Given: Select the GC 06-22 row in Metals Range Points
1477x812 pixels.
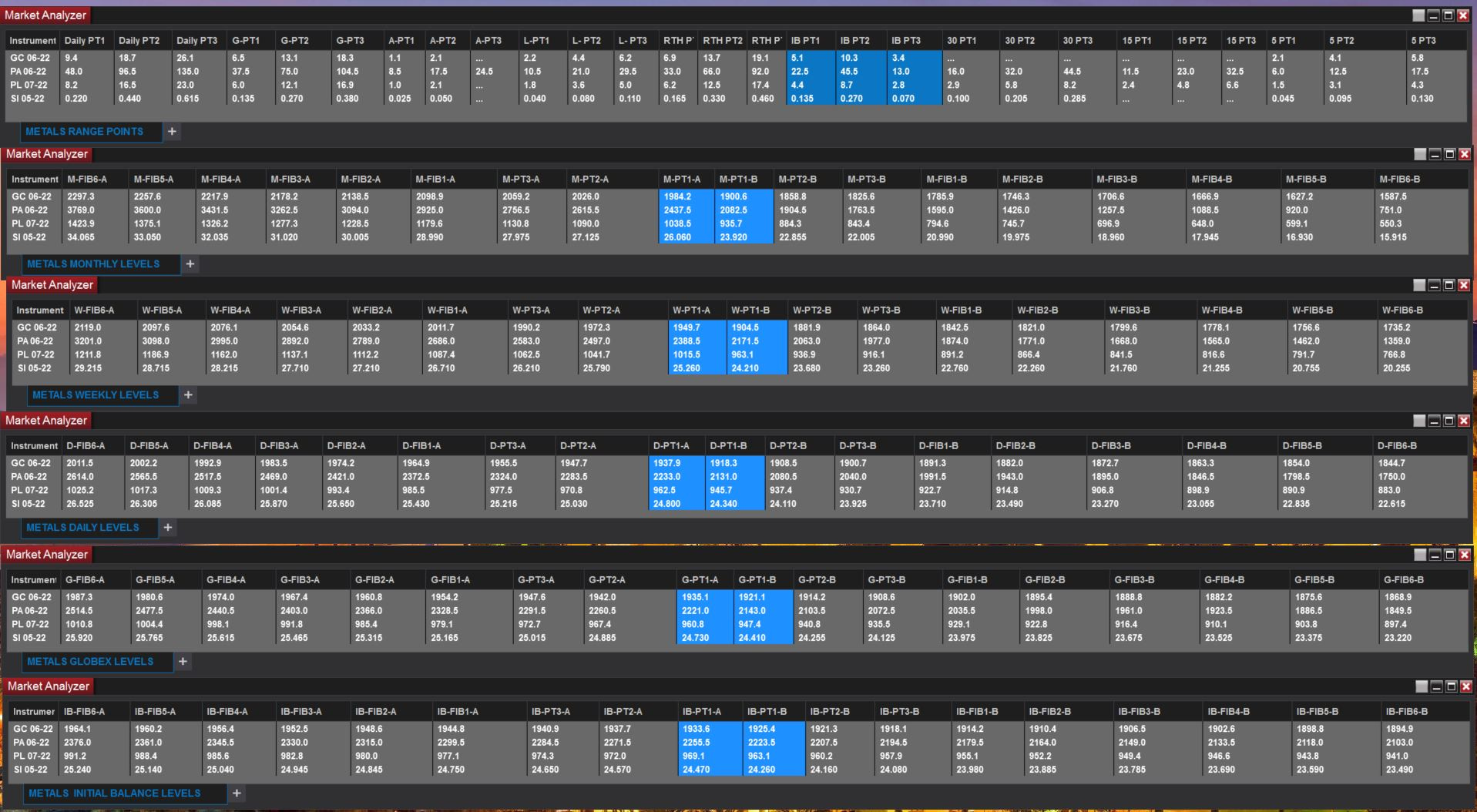Looking at the screenshot, I should point(736,58).
